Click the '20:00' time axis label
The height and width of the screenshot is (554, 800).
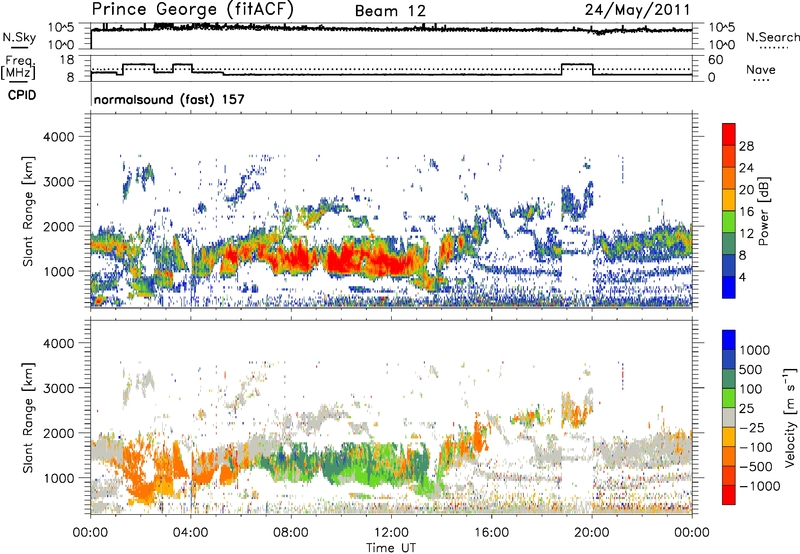(x=592, y=533)
